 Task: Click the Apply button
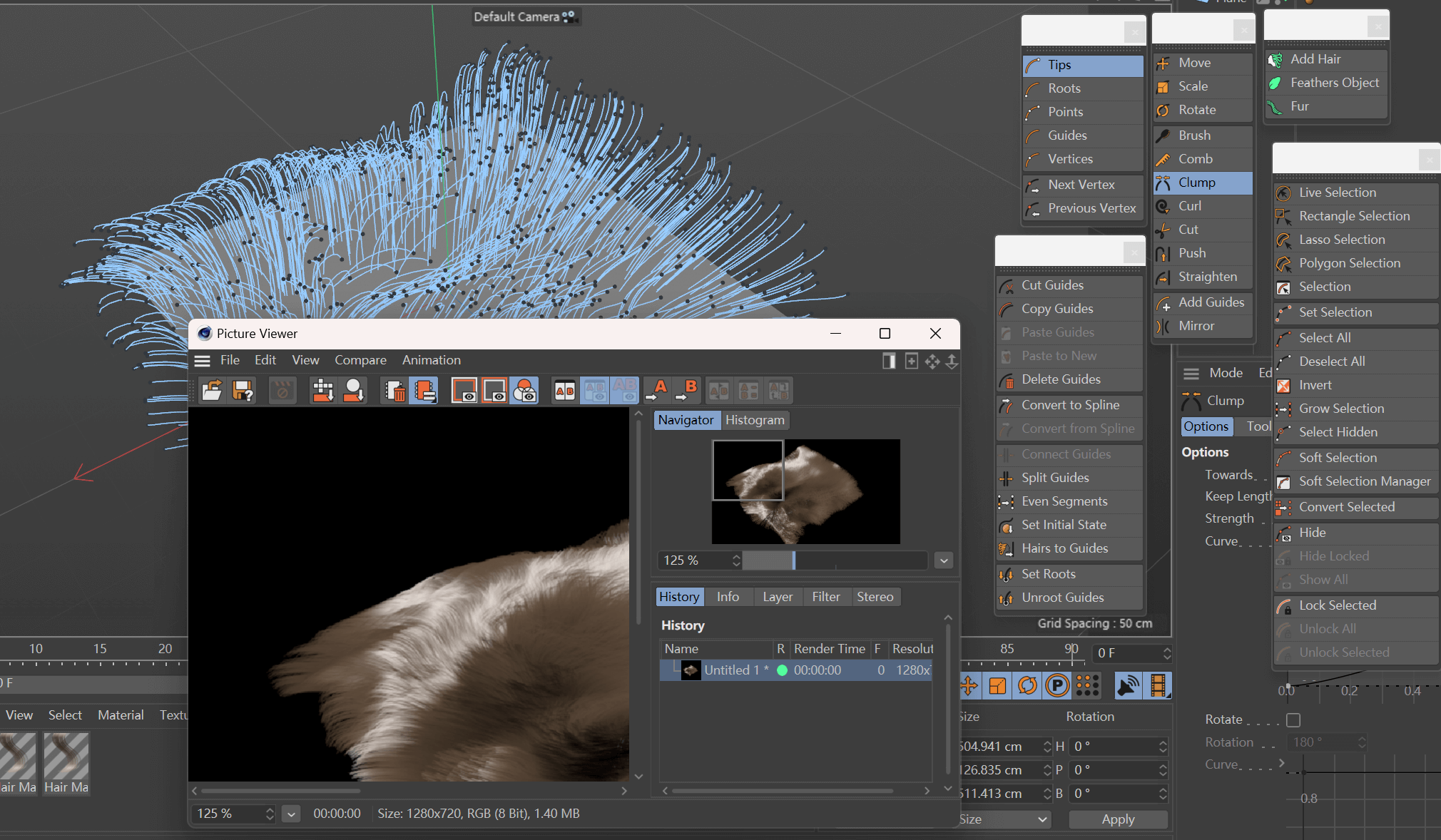tap(1118, 819)
